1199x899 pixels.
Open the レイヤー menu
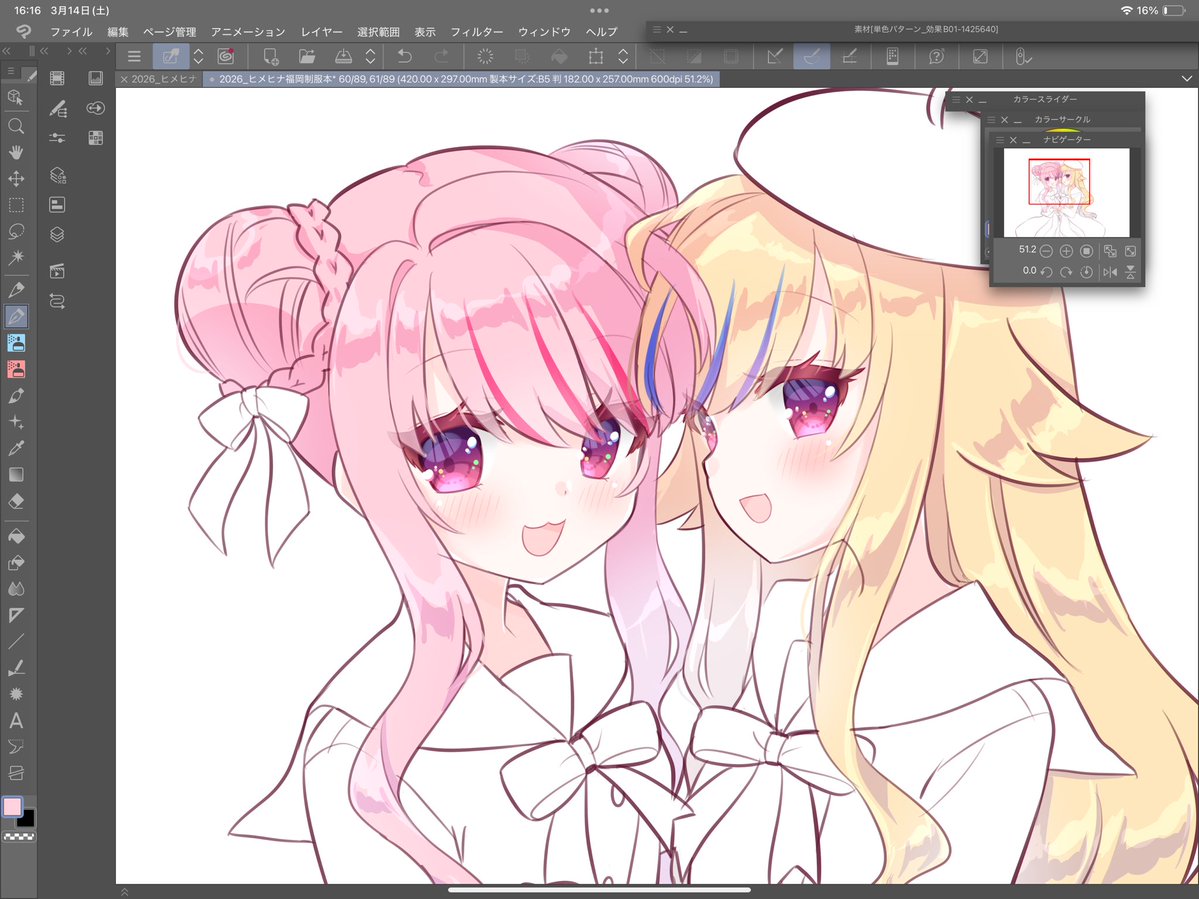321,32
